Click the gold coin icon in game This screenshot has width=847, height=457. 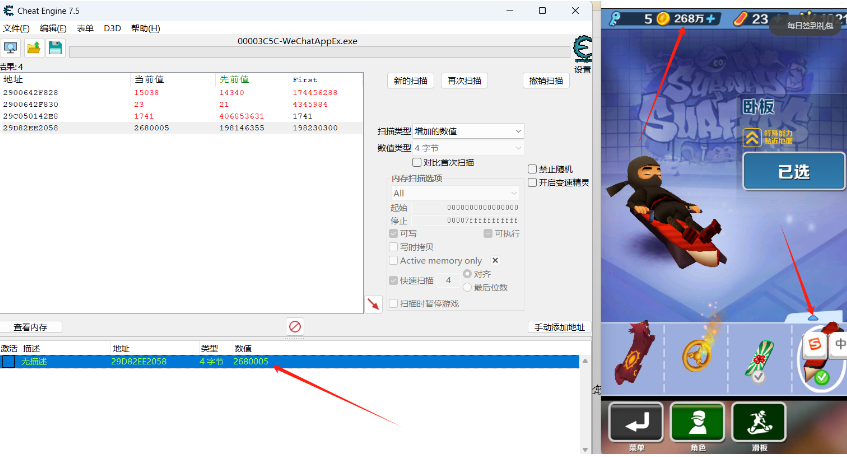point(663,19)
